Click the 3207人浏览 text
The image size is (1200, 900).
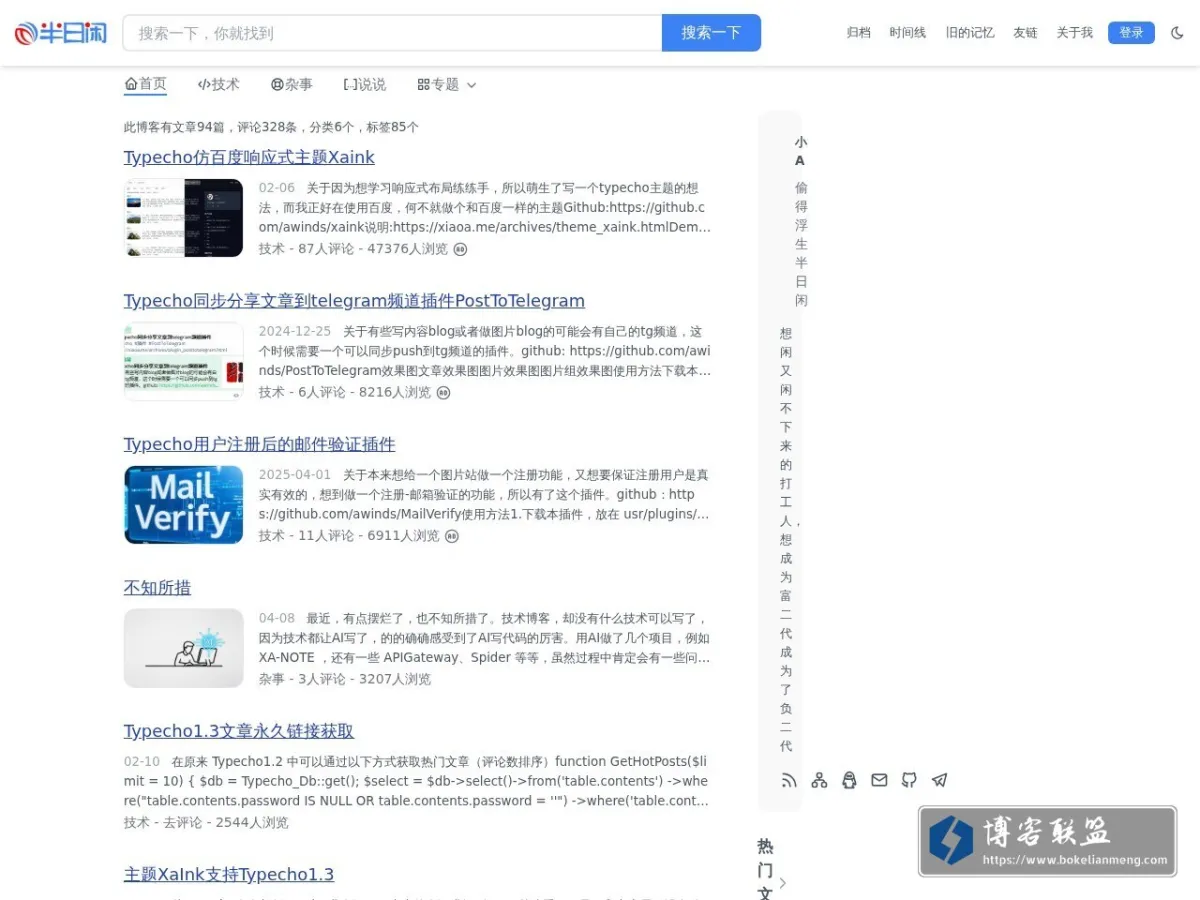(x=395, y=679)
